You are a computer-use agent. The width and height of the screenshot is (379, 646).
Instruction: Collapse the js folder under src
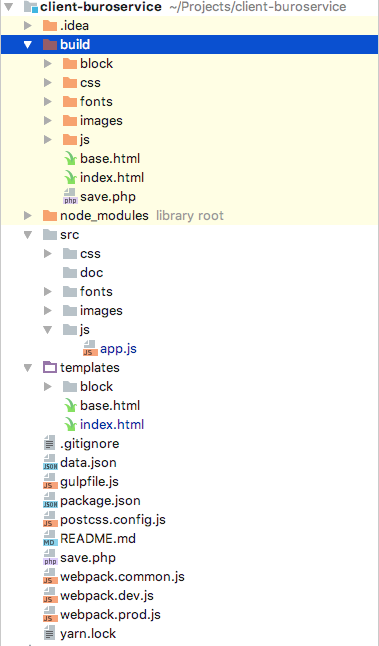click(48, 330)
